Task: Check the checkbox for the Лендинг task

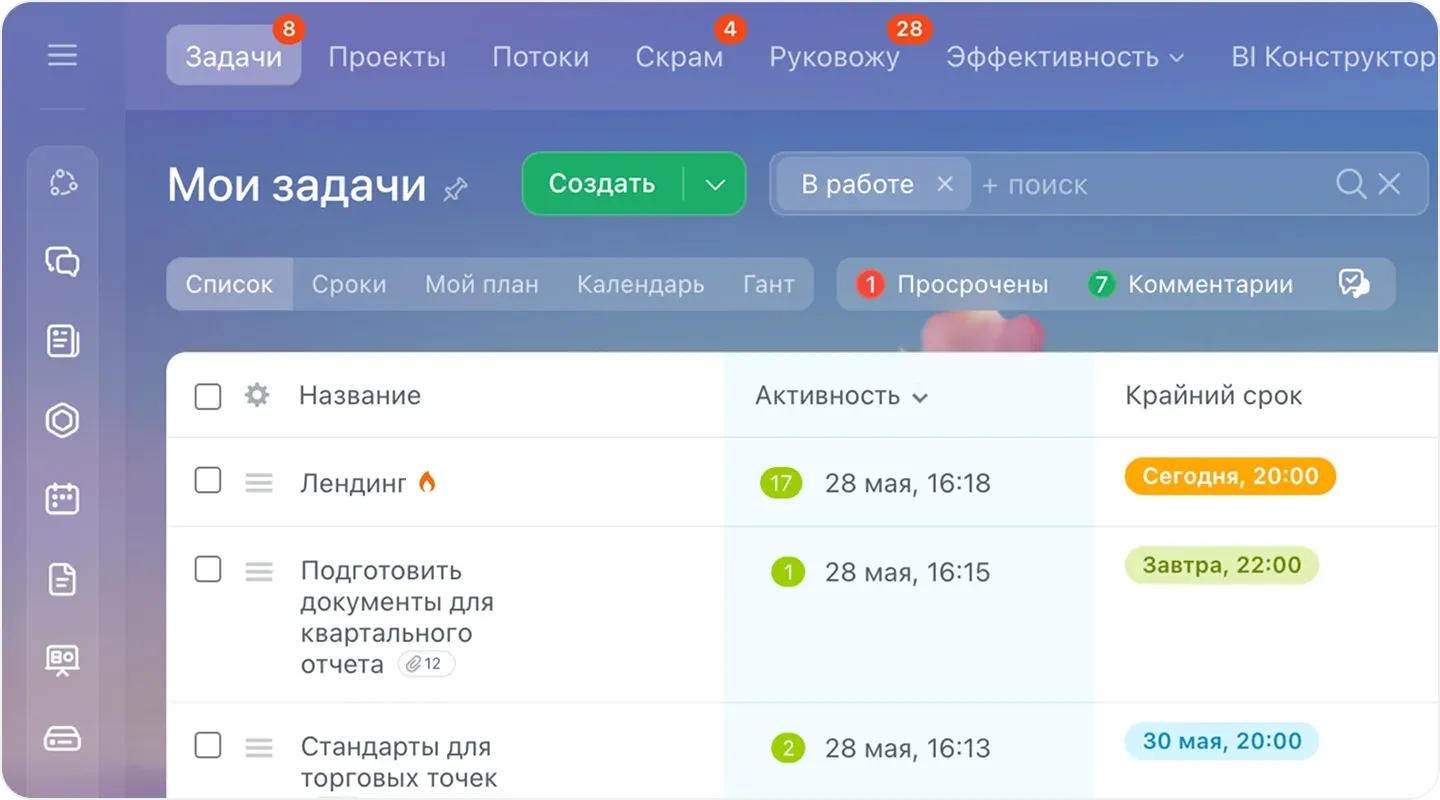Action: 208,481
